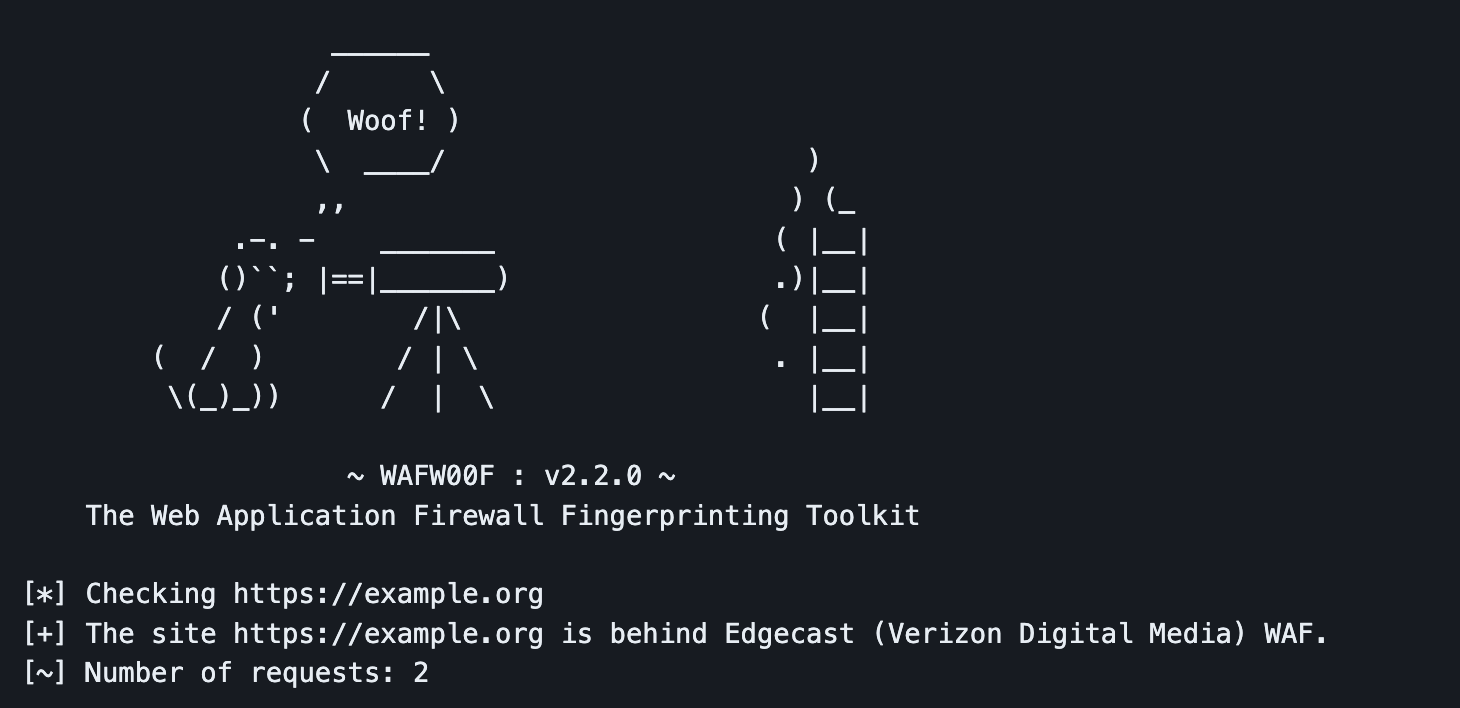Click the ASCII tabletop box '|==|_______)'
Viewport: 1460px width, 708px height.
[414, 279]
